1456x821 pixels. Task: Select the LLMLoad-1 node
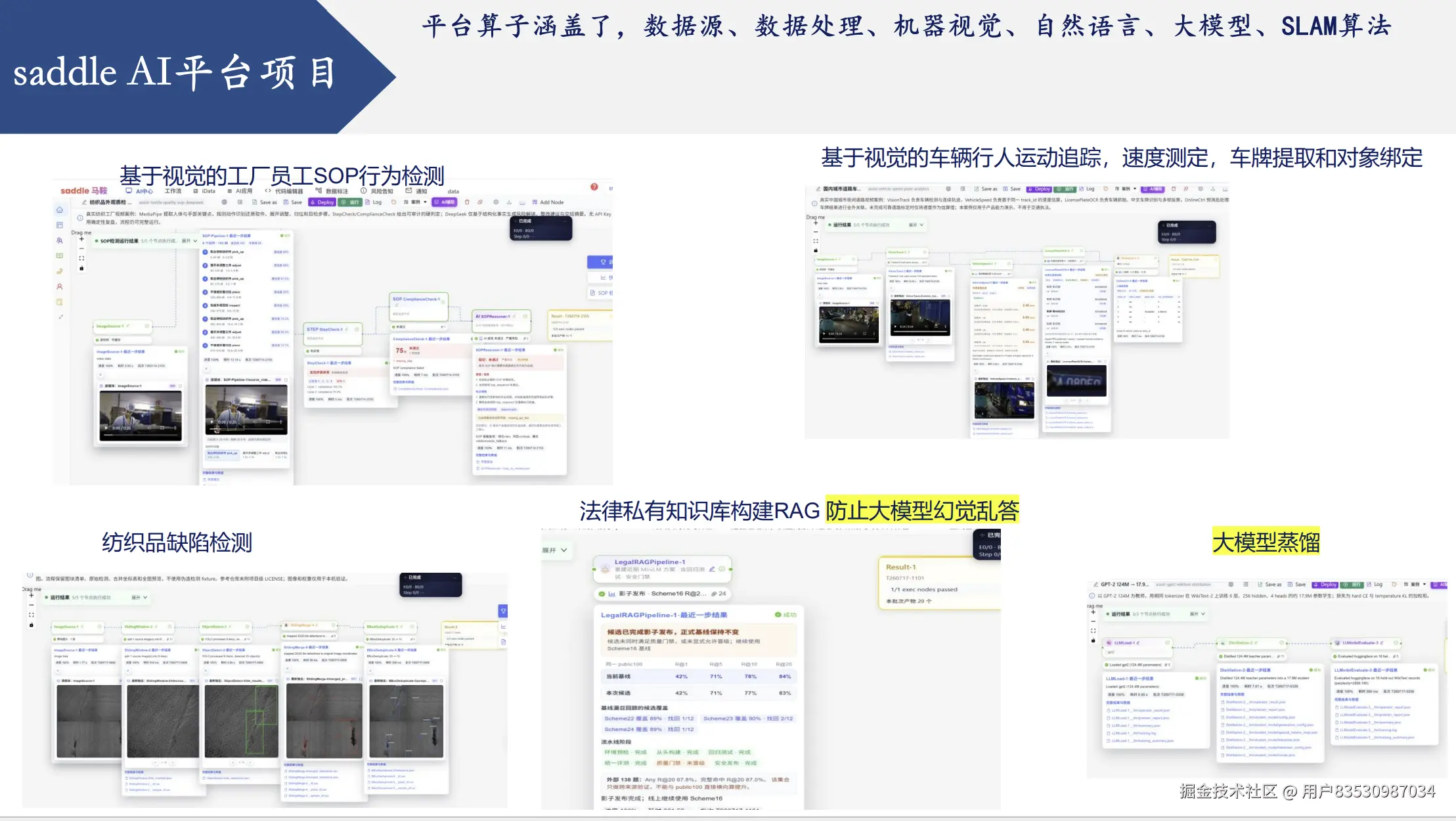pyautogui.click(x=1137, y=646)
